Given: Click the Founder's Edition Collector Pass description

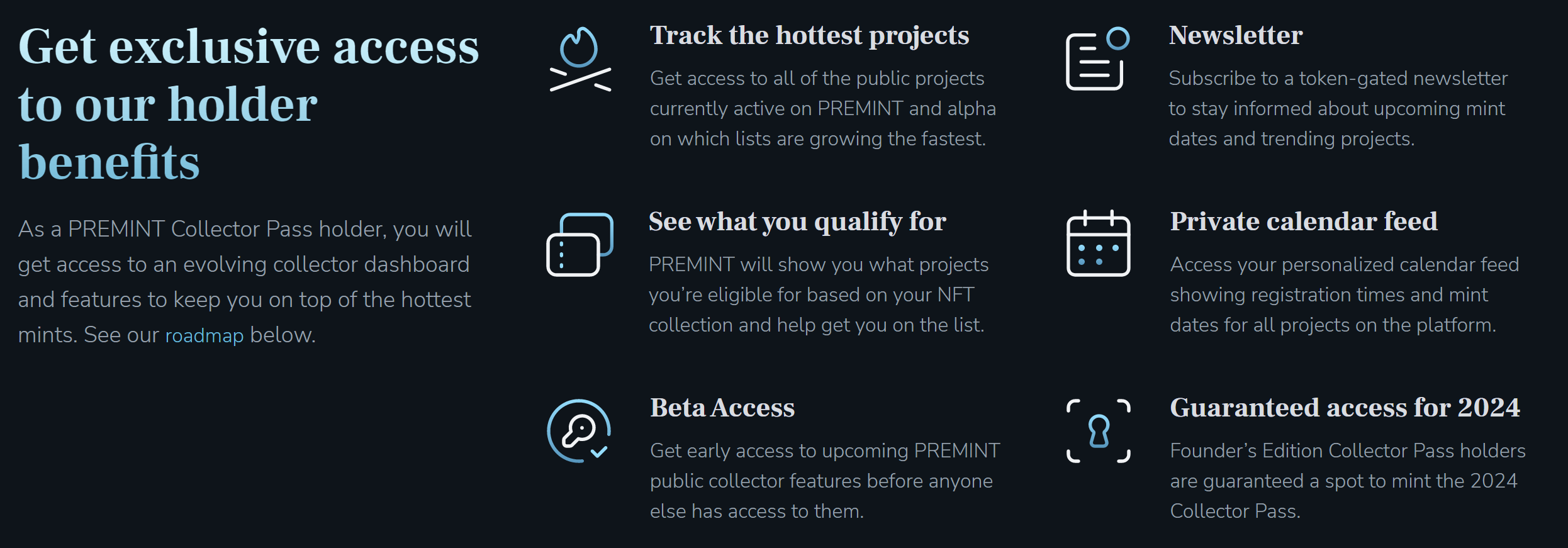Looking at the screenshot, I should pos(1348,481).
